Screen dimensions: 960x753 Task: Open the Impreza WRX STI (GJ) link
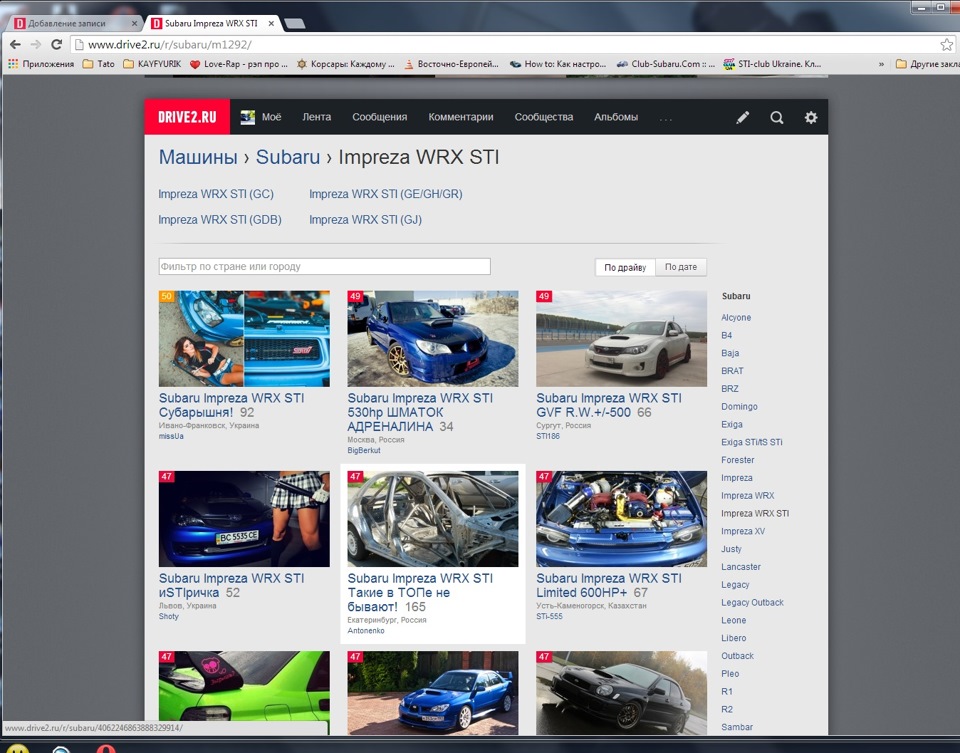(x=366, y=220)
